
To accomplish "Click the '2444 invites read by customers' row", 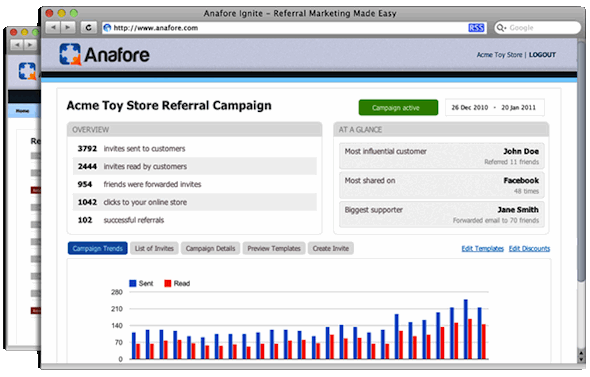I will [x=195, y=166].
